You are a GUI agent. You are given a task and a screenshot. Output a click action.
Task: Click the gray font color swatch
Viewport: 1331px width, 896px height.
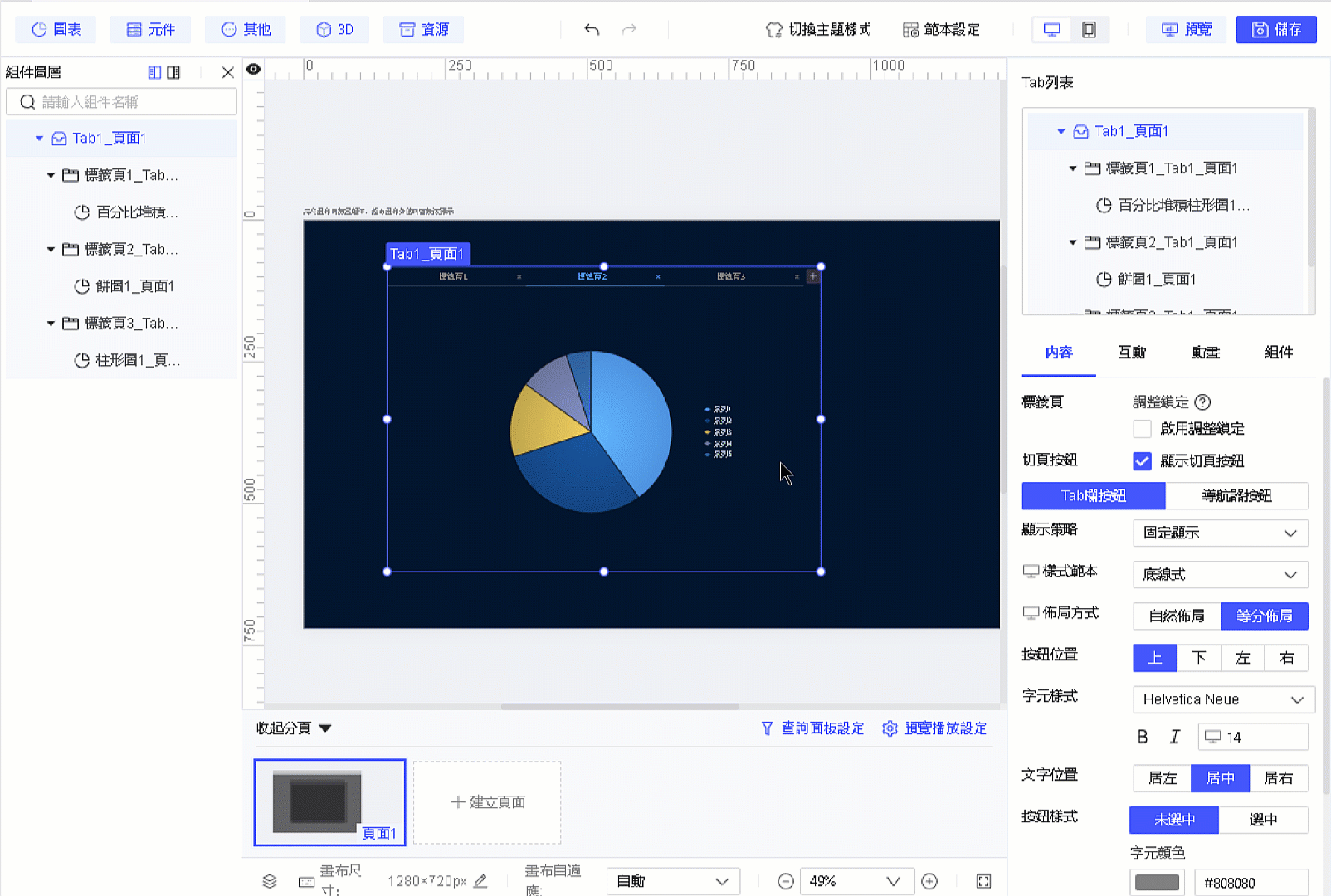1157,883
